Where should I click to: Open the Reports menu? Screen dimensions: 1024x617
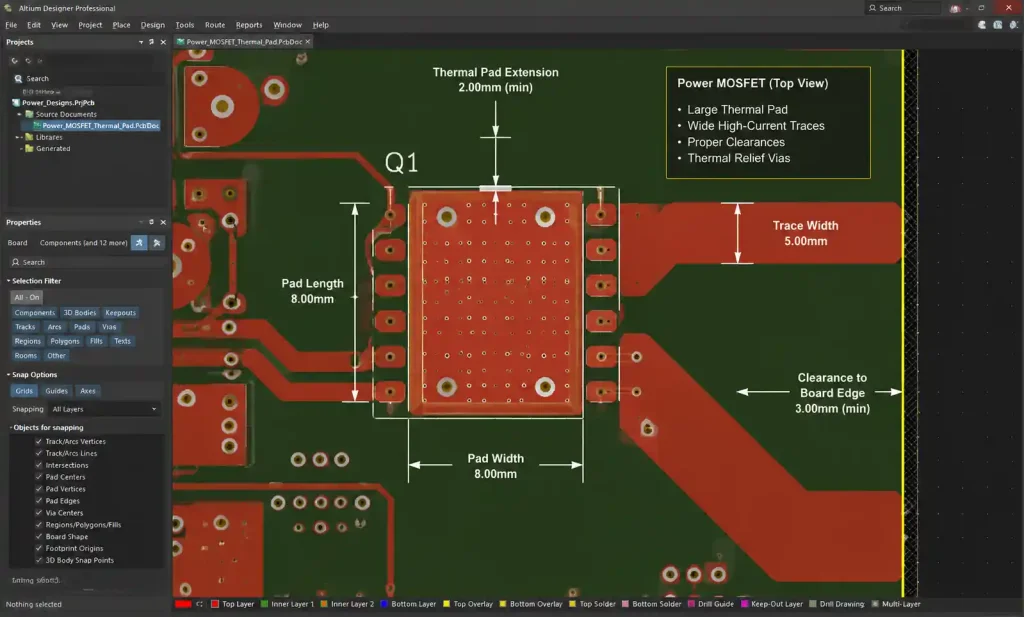(x=248, y=25)
